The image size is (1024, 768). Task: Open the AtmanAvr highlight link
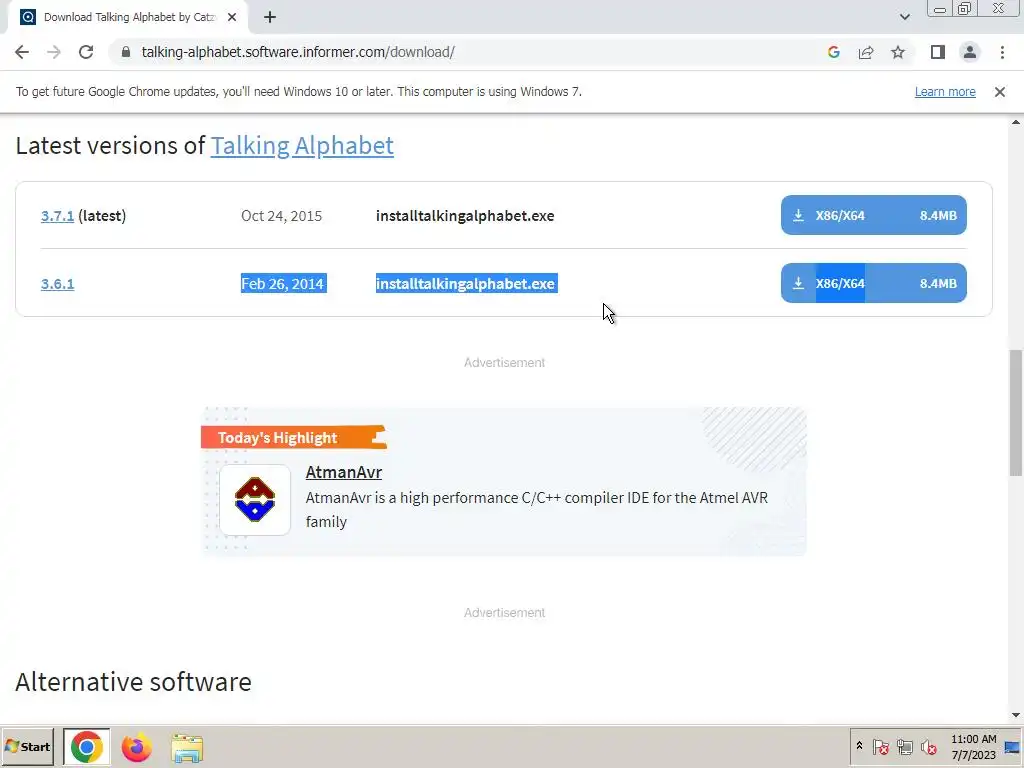pos(344,472)
